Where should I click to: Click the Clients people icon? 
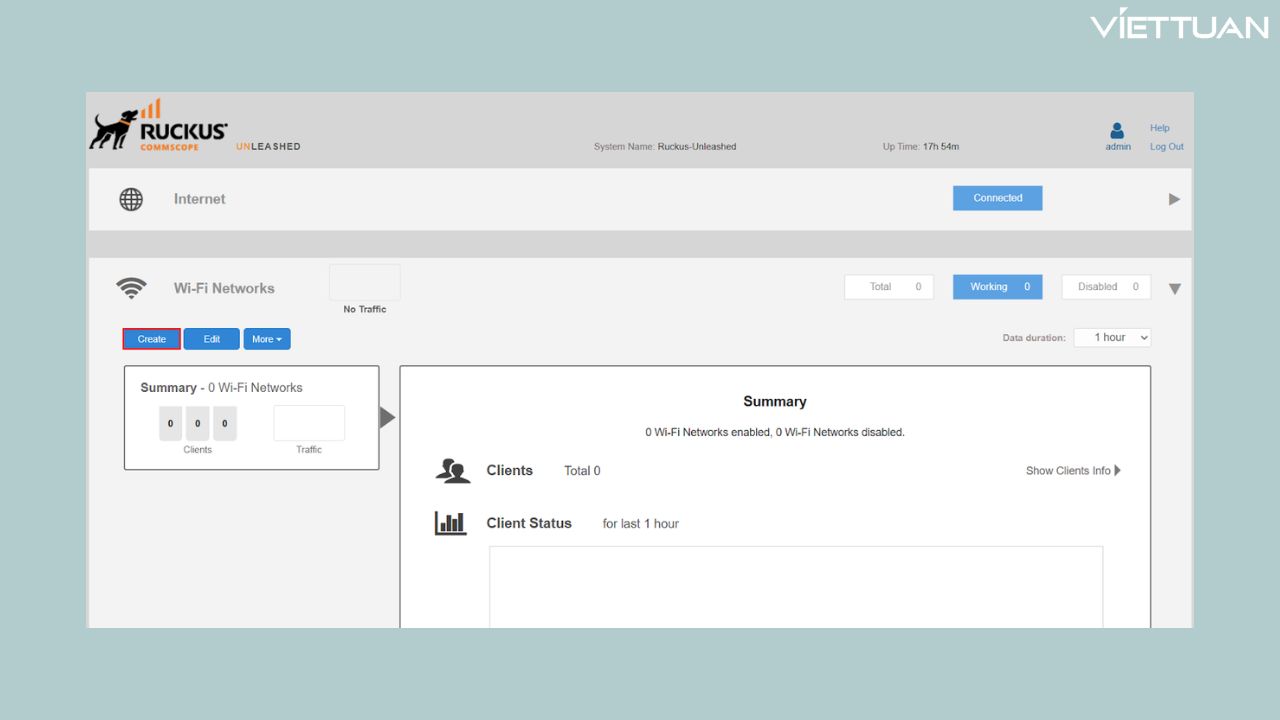click(452, 471)
